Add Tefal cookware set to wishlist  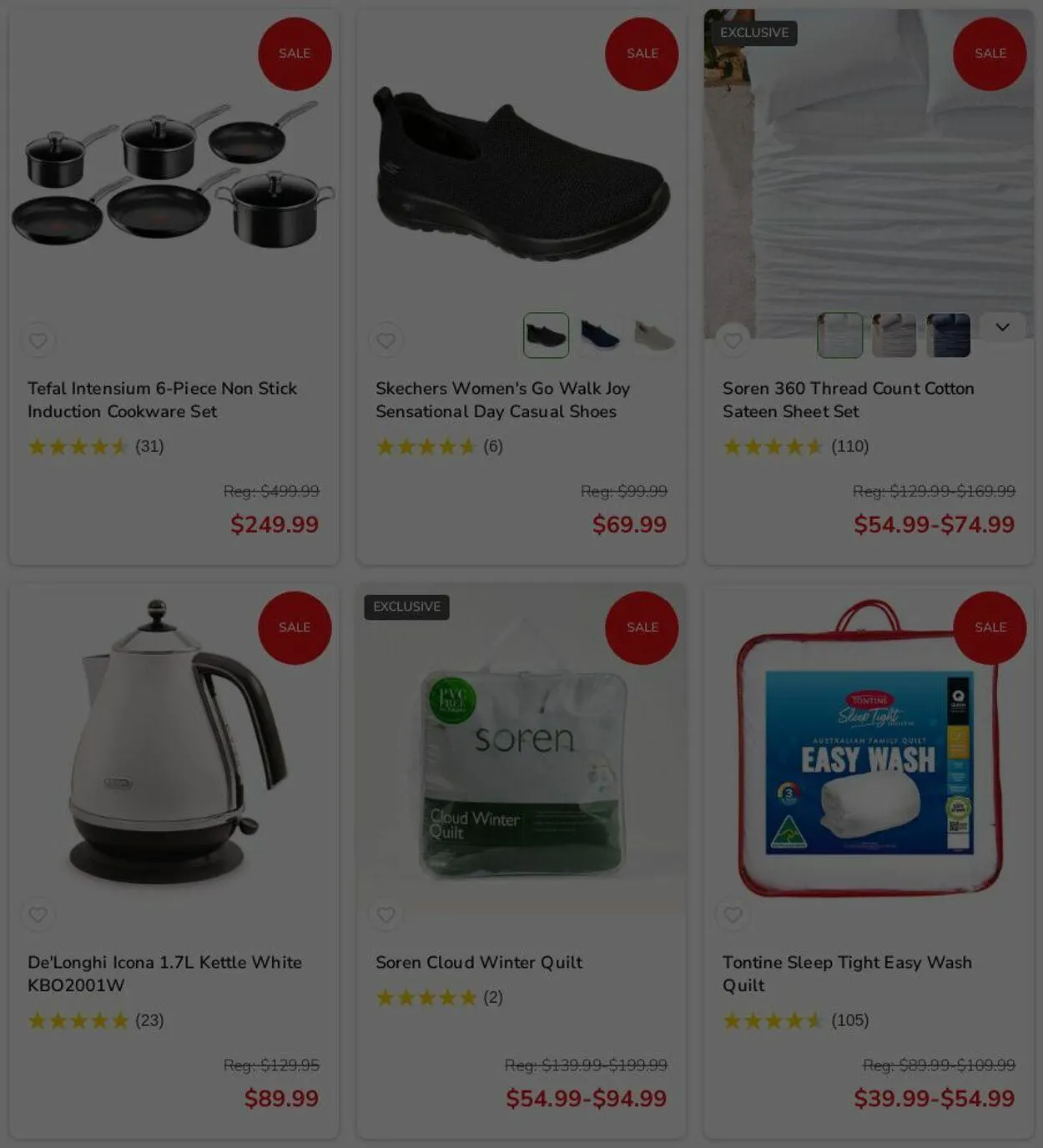38,340
